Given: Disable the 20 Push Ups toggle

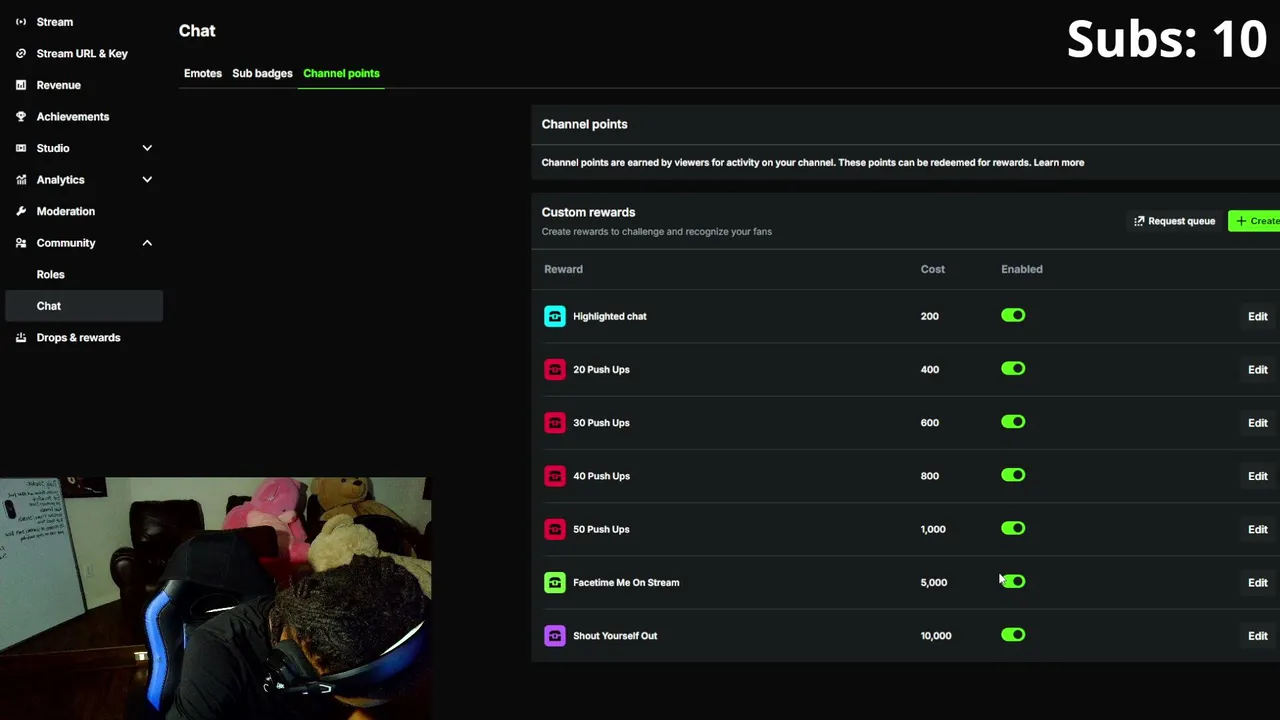Looking at the screenshot, I should (x=1013, y=369).
